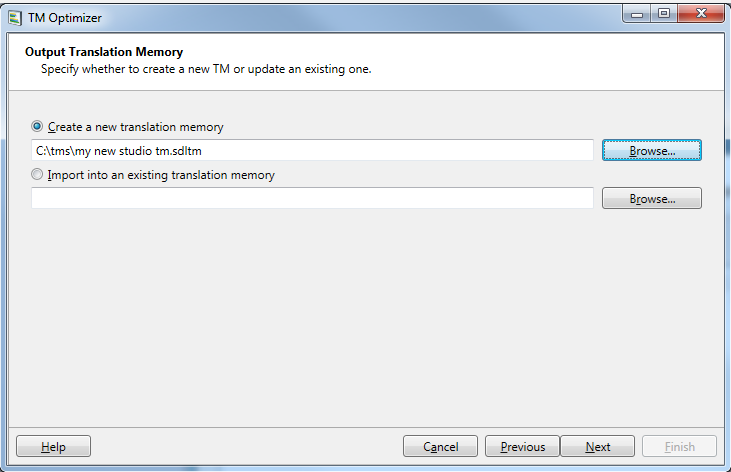731x472 pixels.
Task: Close the TM Optimizer window
Action: (x=701, y=14)
